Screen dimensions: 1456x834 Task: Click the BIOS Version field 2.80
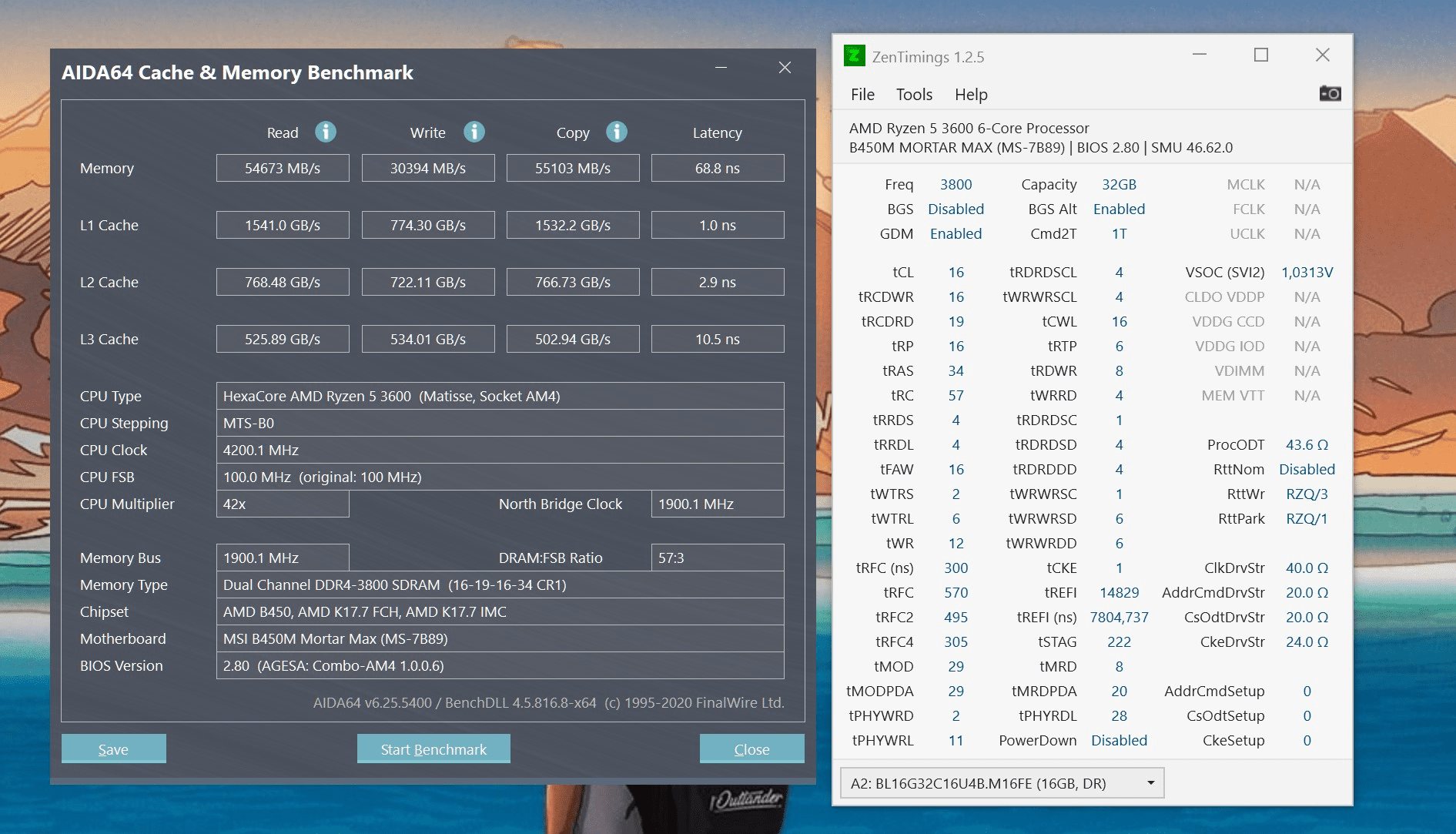(500, 665)
